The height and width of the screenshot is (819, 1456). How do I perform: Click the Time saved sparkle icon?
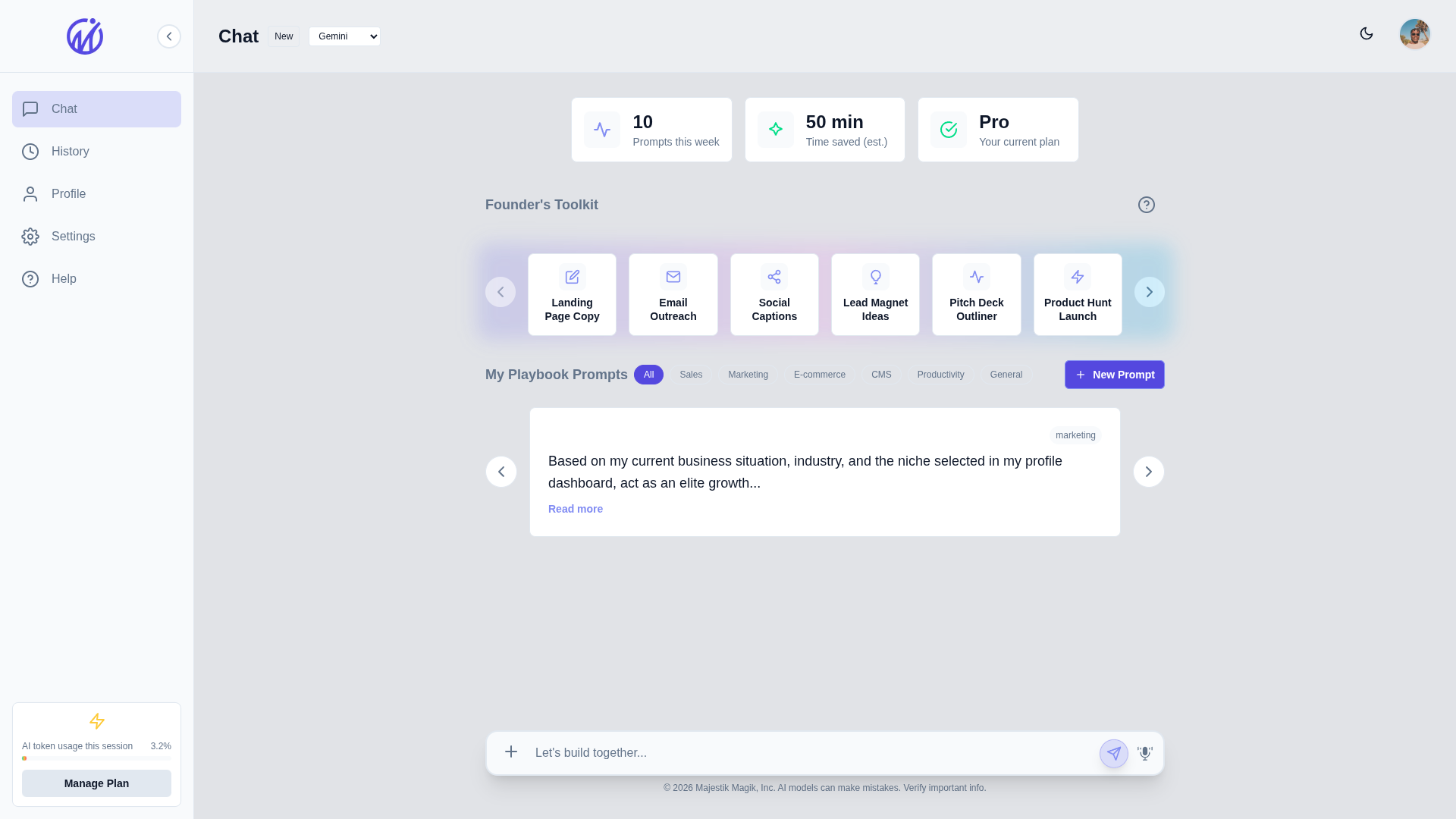pyautogui.click(x=776, y=130)
